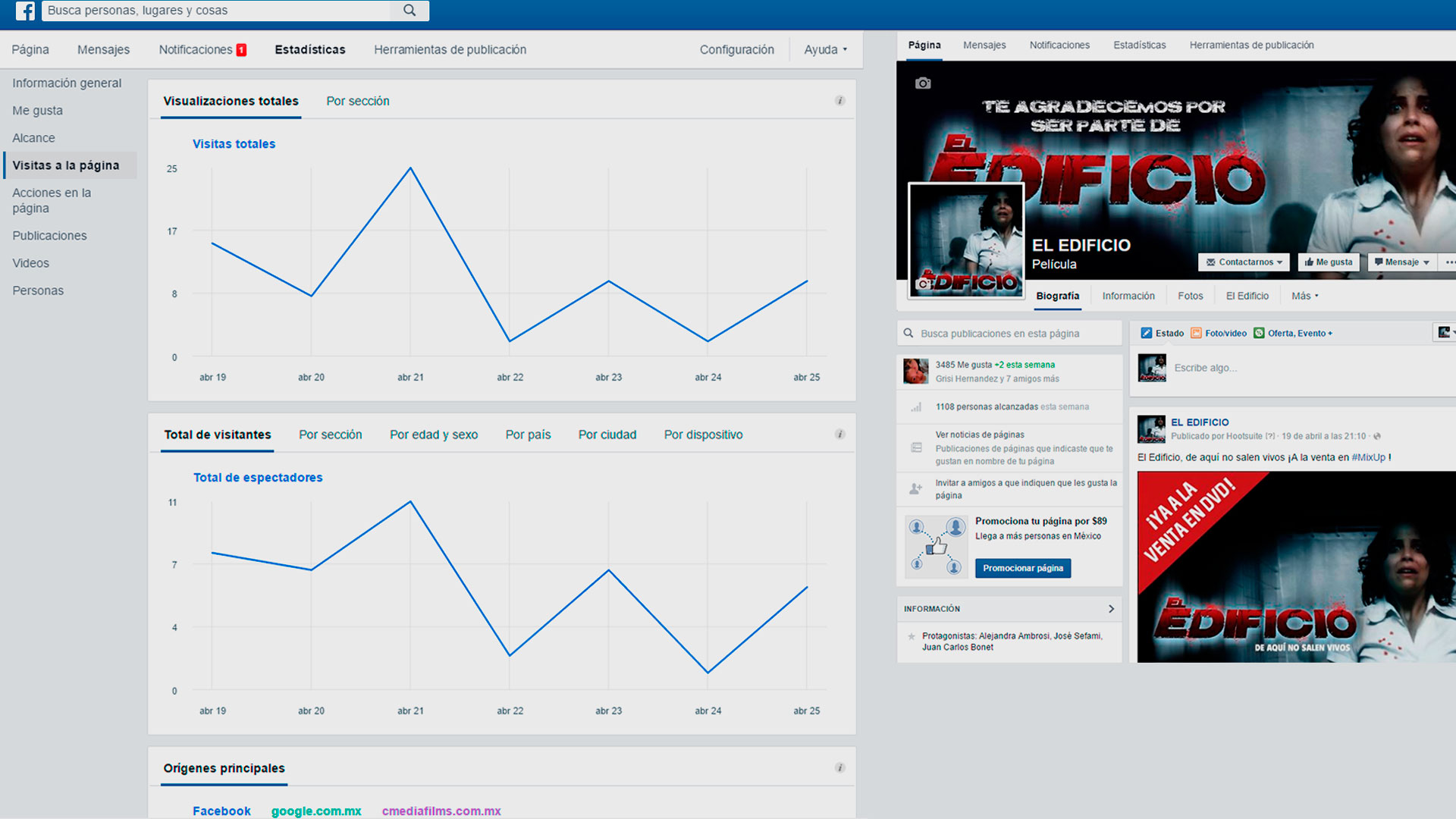Image resolution: width=1456 pixels, height=819 pixels.
Task: Click the Foto/video post icon
Action: (x=1196, y=333)
